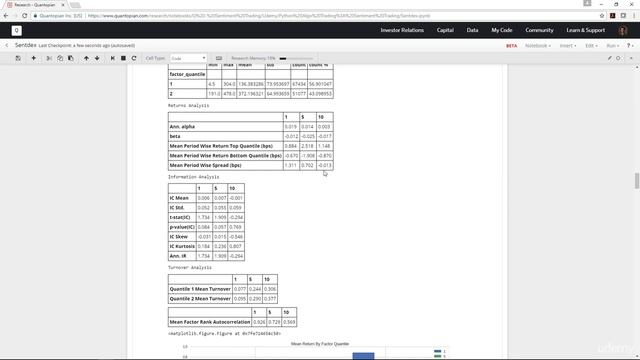The image size is (640, 360).
Task: Click the Quantopian logo in the navbar
Action: (x=16, y=31)
